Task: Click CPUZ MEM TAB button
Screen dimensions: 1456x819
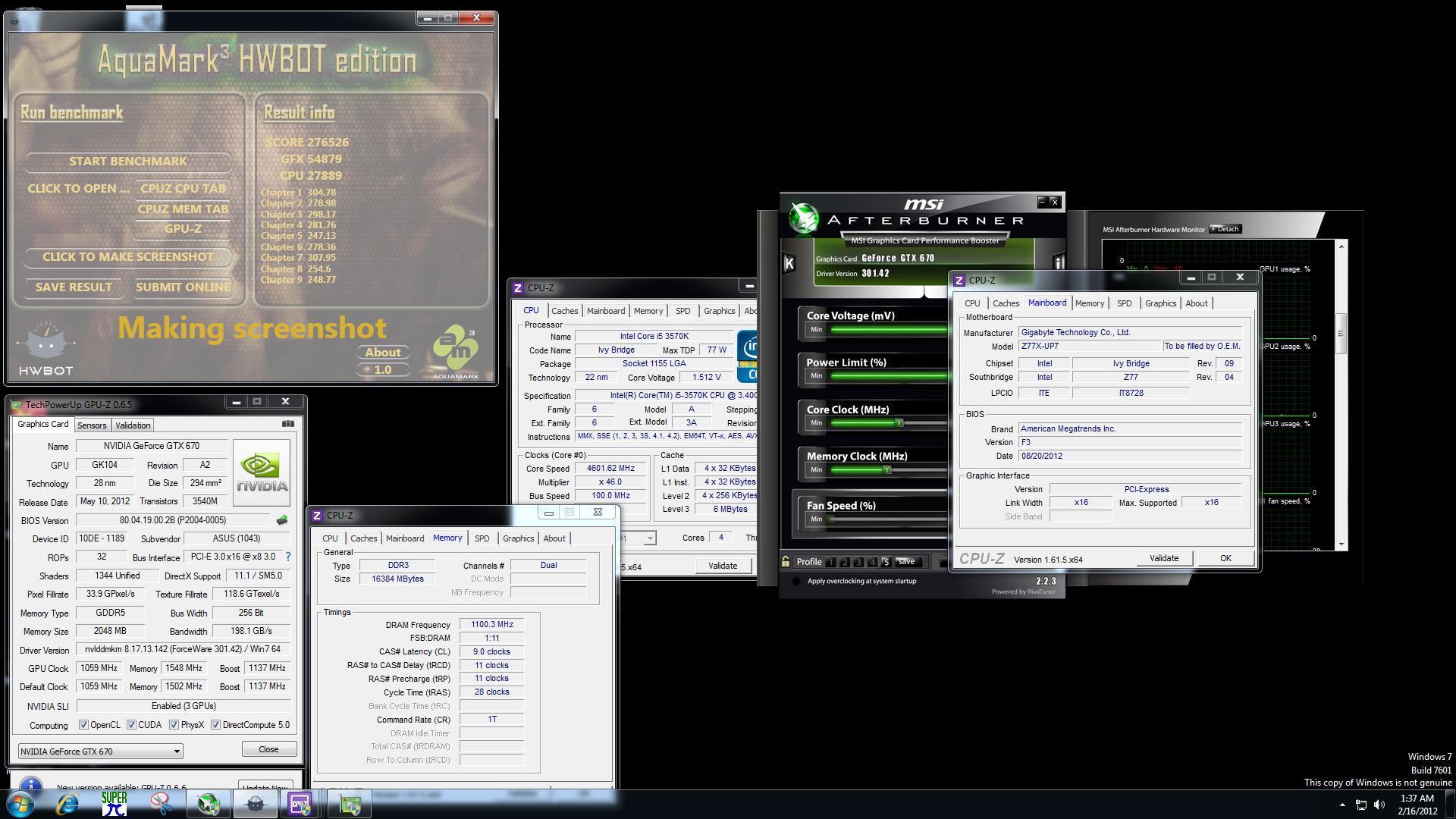Action: pos(183,209)
